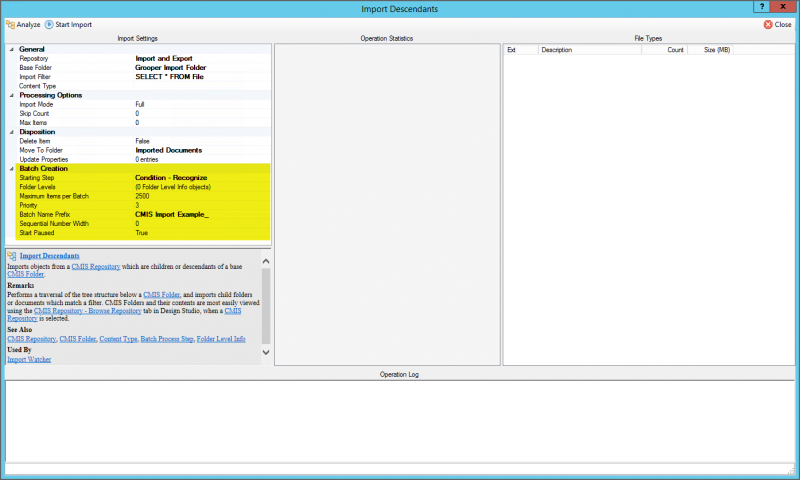Click the Close button label
800x480 pixels.
click(783, 24)
